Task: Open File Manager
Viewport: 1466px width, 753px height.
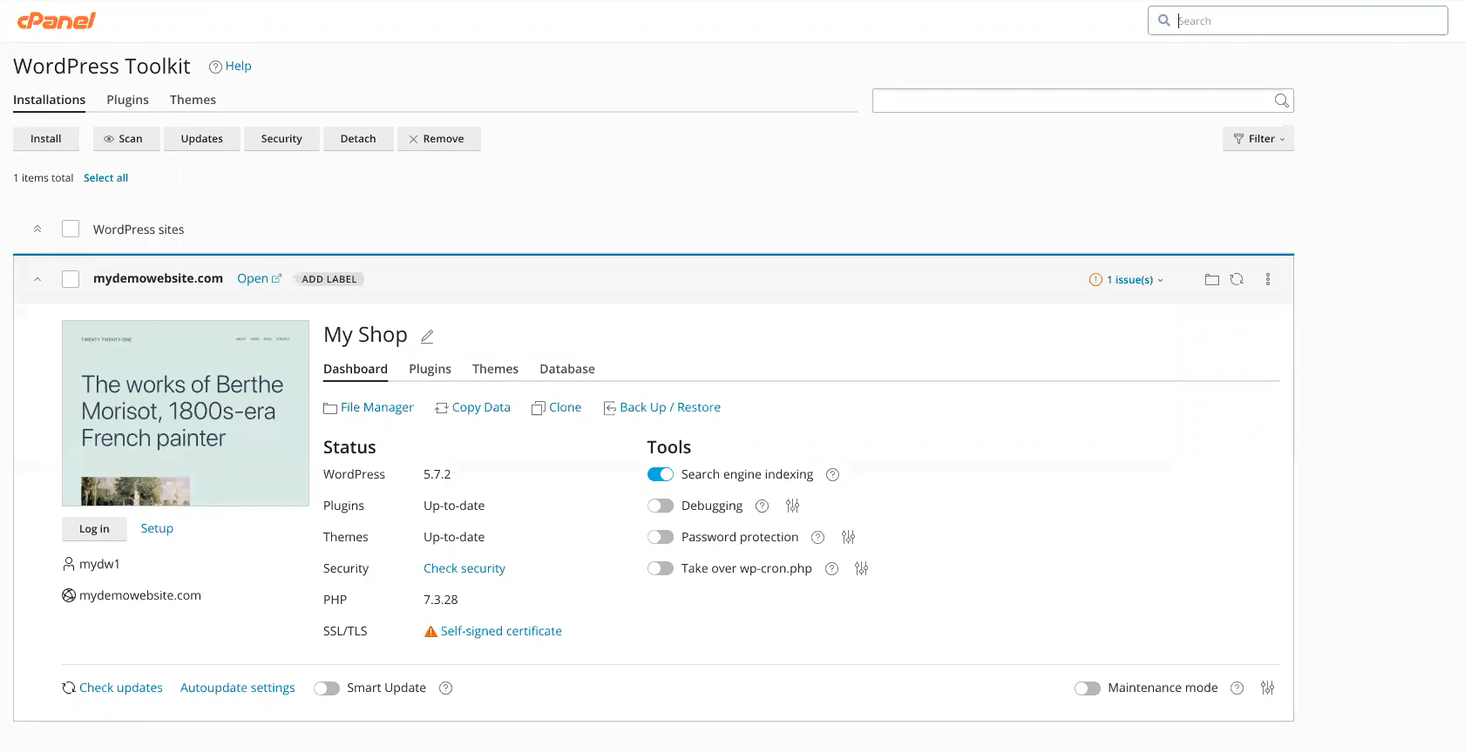Action: coord(368,407)
